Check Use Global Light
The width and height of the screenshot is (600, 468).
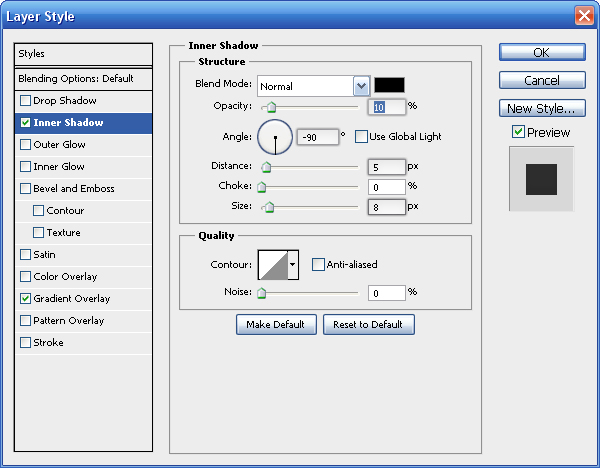(361, 137)
